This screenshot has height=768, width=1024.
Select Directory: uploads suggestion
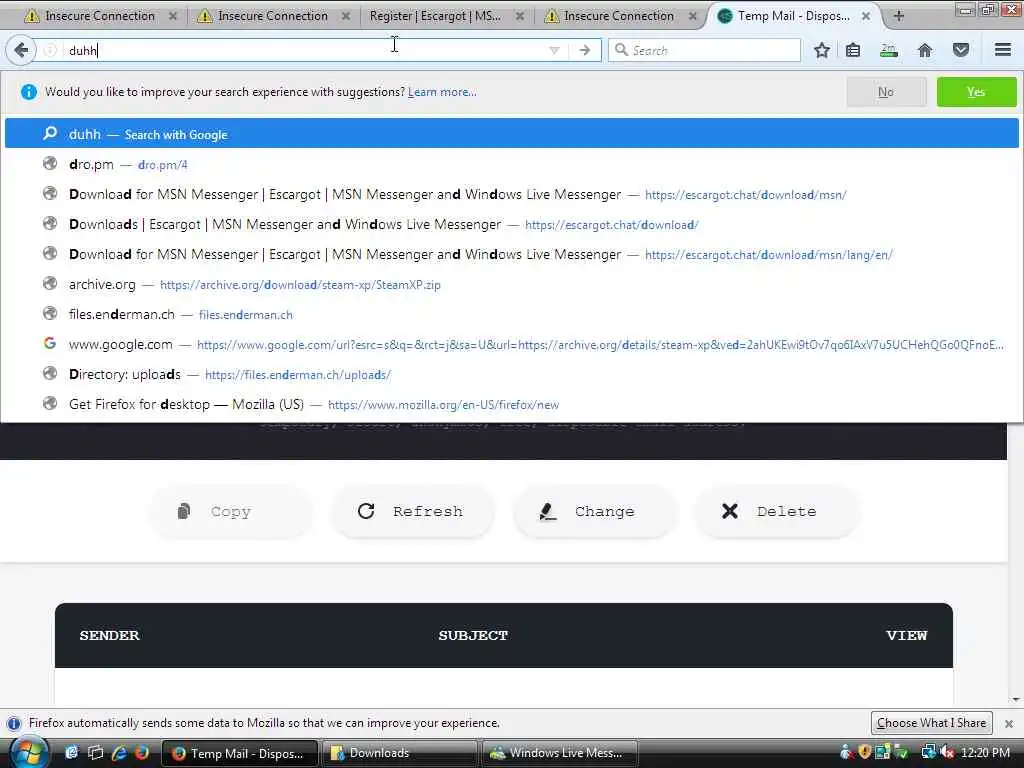point(511,374)
